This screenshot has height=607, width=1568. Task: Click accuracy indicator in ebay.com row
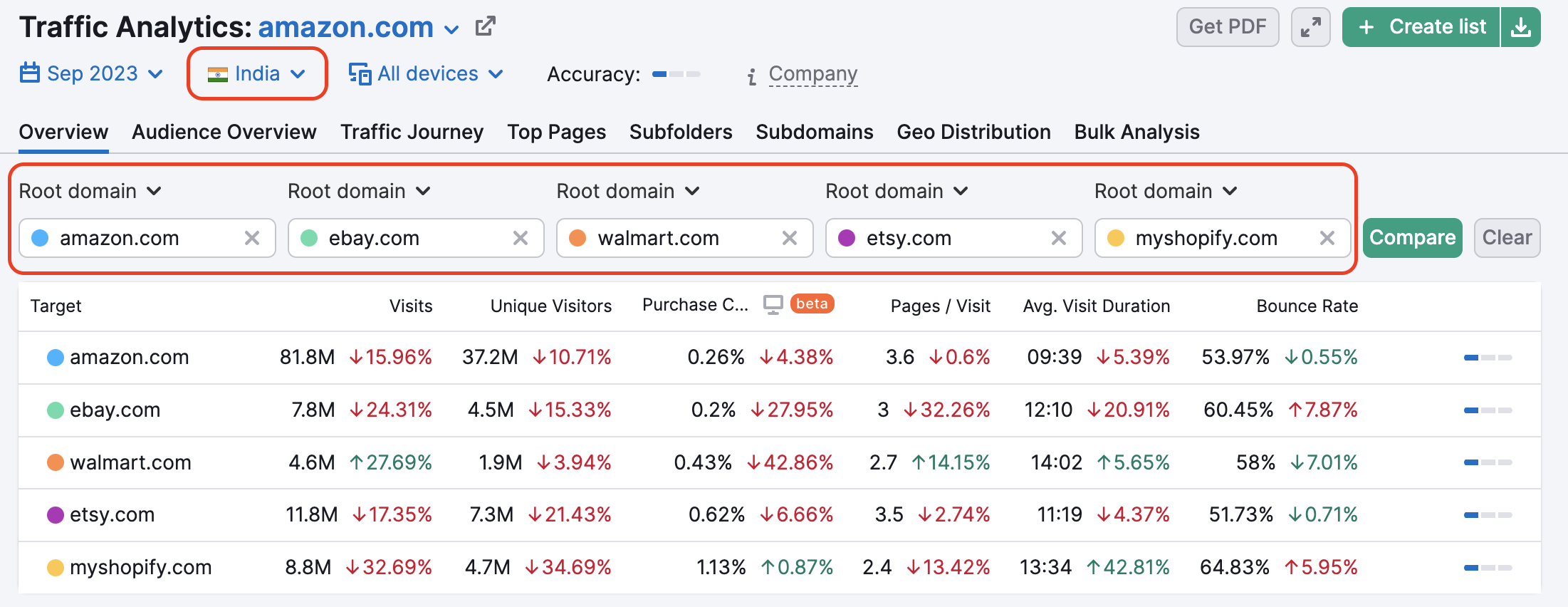1488,410
